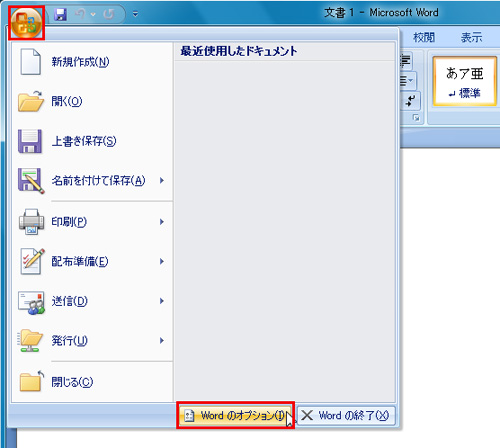Open the Customize Quick Access Toolbar dropdown
Screen dimensions: 500x448
(135, 14)
